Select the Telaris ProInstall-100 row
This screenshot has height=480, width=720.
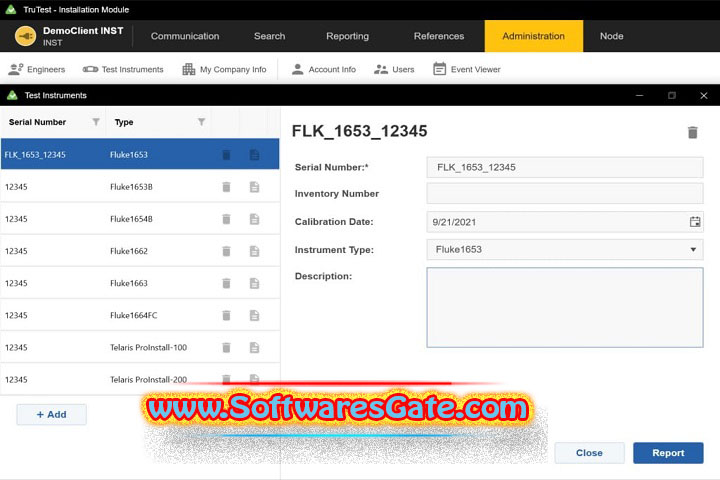pyautogui.click(x=140, y=348)
